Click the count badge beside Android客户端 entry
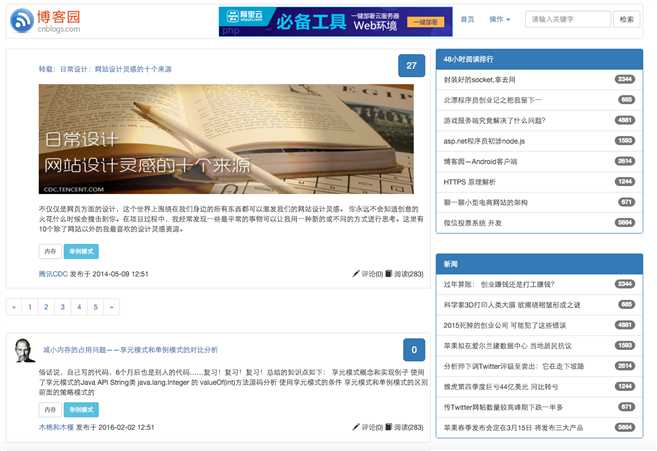Image resolution: width=657 pixels, height=451 pixels. [x=625, y=161]
